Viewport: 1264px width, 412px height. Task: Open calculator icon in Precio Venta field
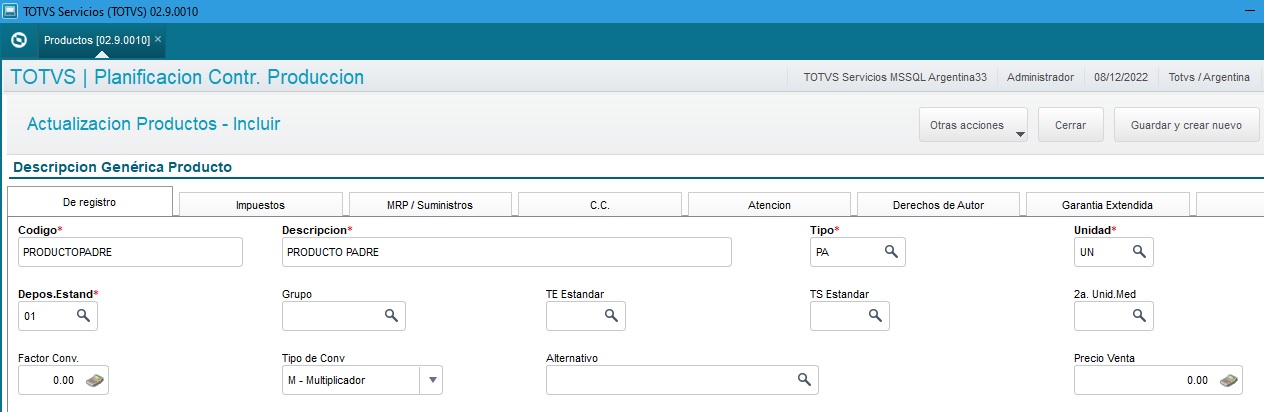coord(1229,380)
